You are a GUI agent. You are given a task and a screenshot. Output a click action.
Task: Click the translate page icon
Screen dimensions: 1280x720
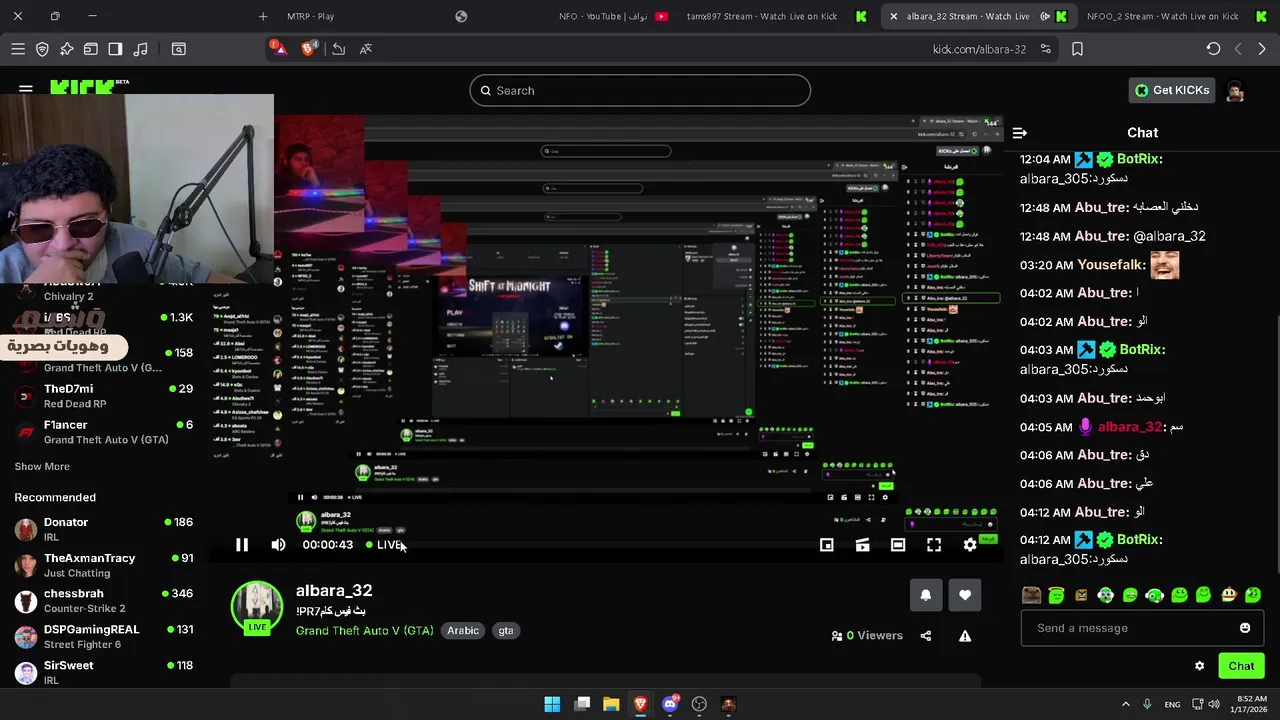pyautogui.click(x=366, y=49)
